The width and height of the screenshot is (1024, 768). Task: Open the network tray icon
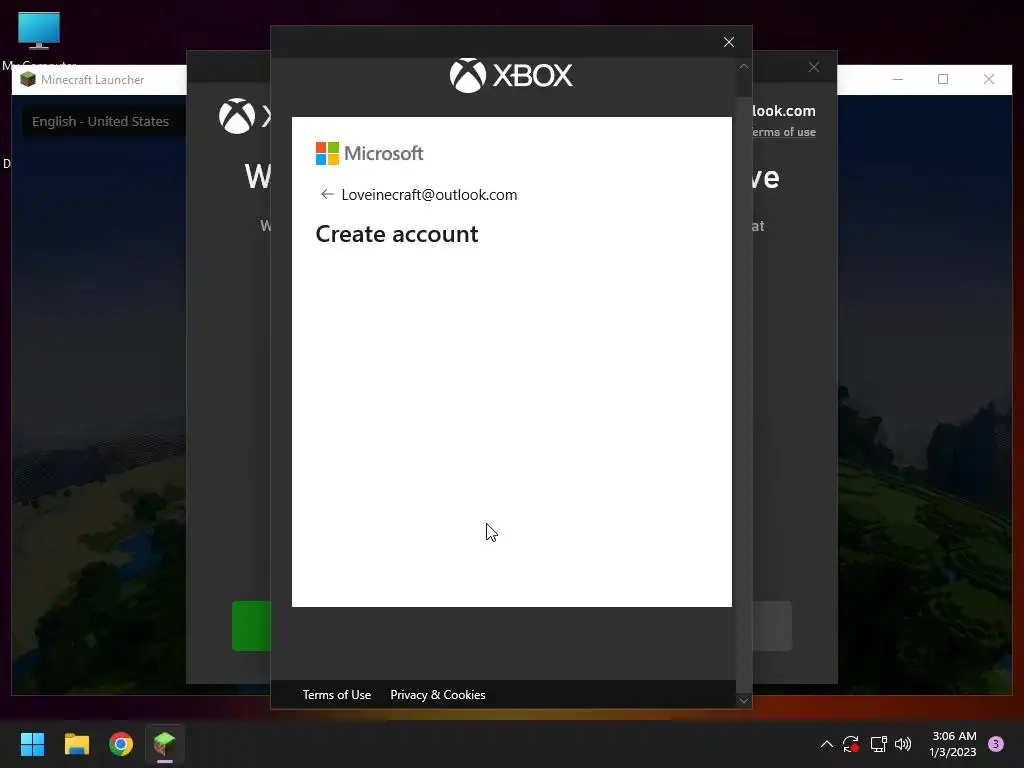878,744
